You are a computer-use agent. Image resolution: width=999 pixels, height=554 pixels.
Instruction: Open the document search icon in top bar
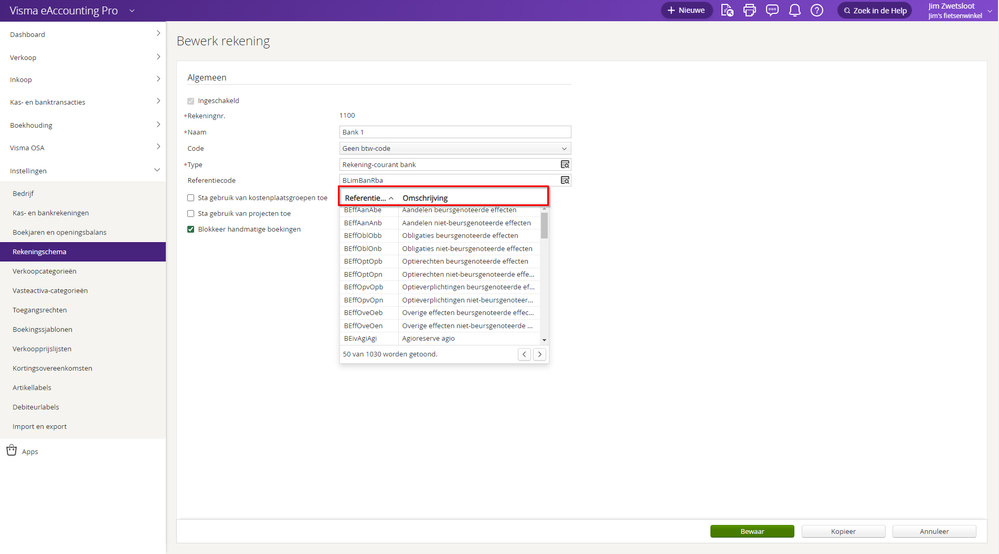point(727,10)
